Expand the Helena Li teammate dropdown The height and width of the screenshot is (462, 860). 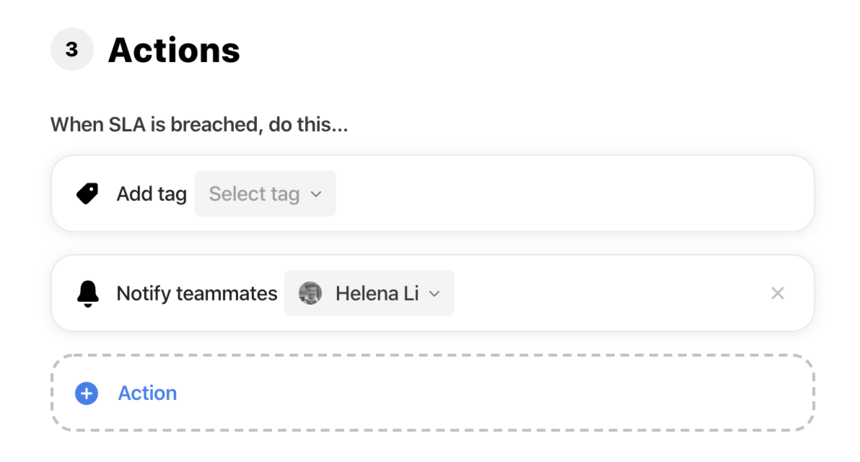(x=369, y=293)
